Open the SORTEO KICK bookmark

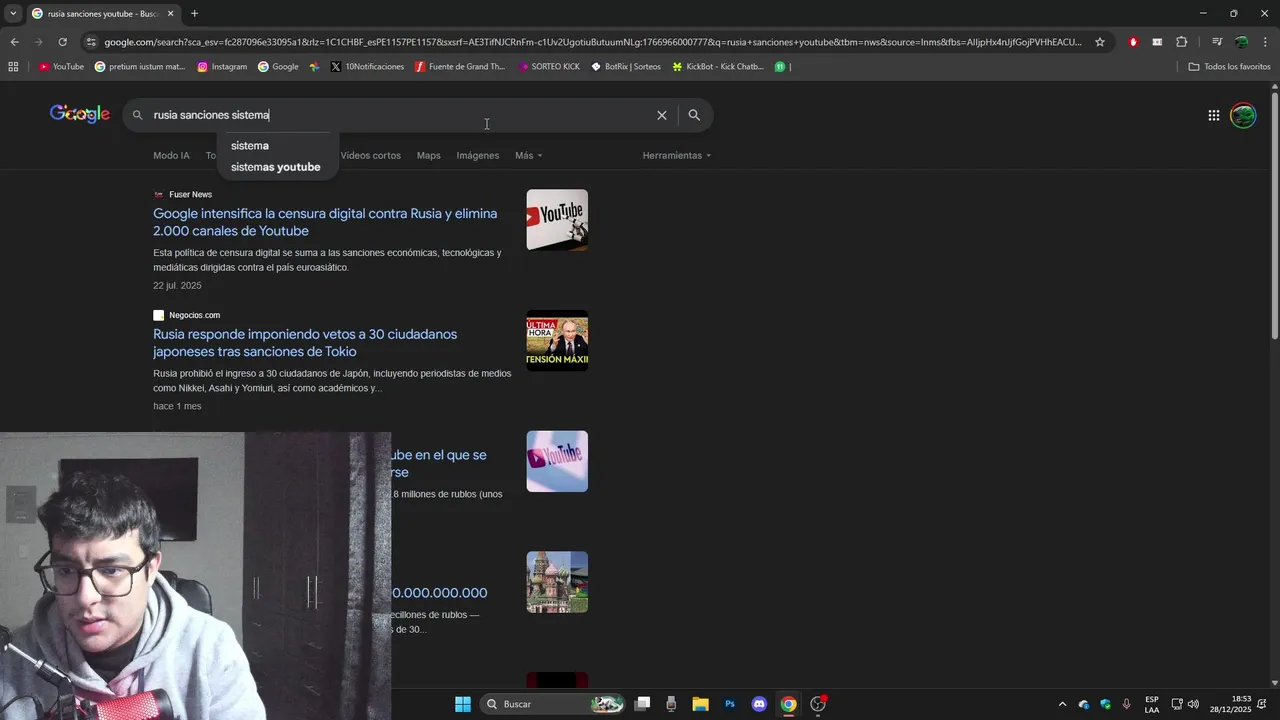549,67
